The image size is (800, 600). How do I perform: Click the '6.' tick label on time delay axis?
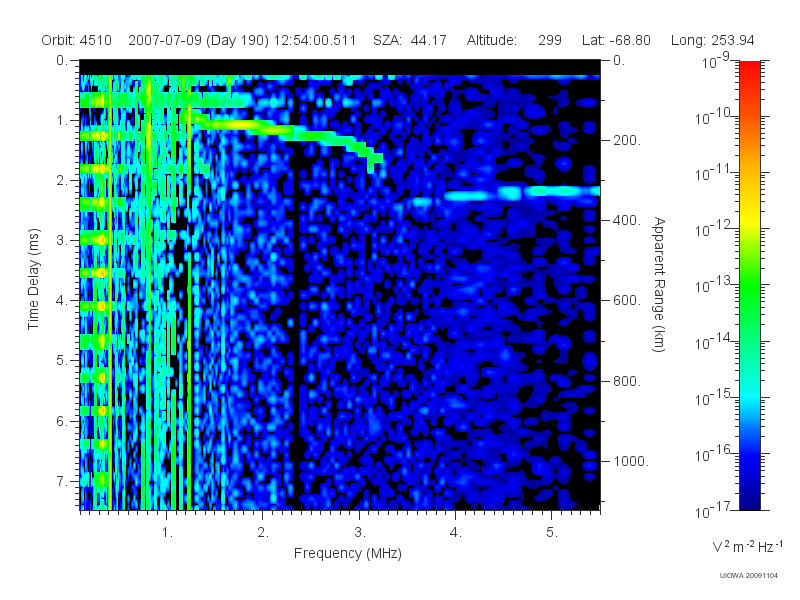(x=62, y=421)
